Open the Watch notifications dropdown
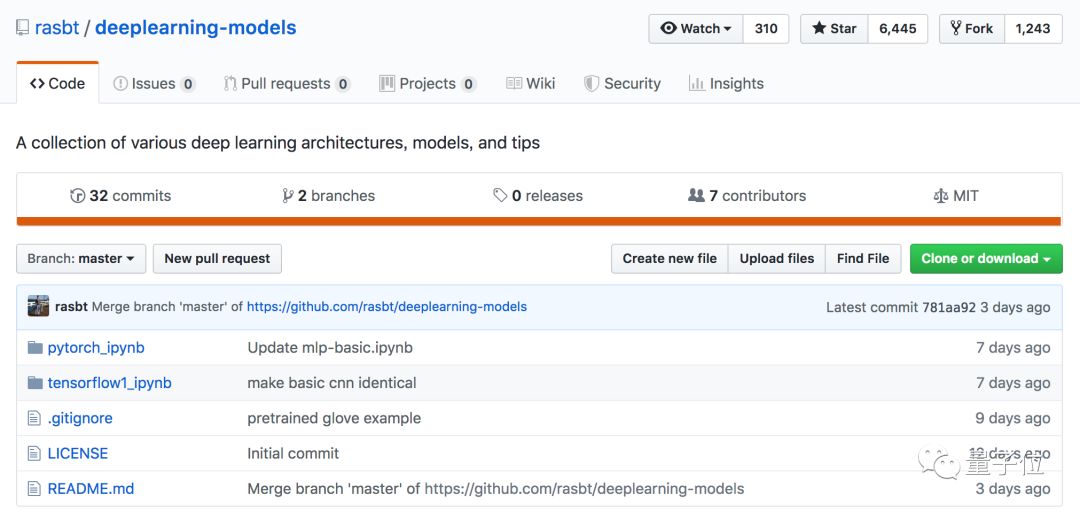Screen dimensions: 1080x511 click(696, 29)
